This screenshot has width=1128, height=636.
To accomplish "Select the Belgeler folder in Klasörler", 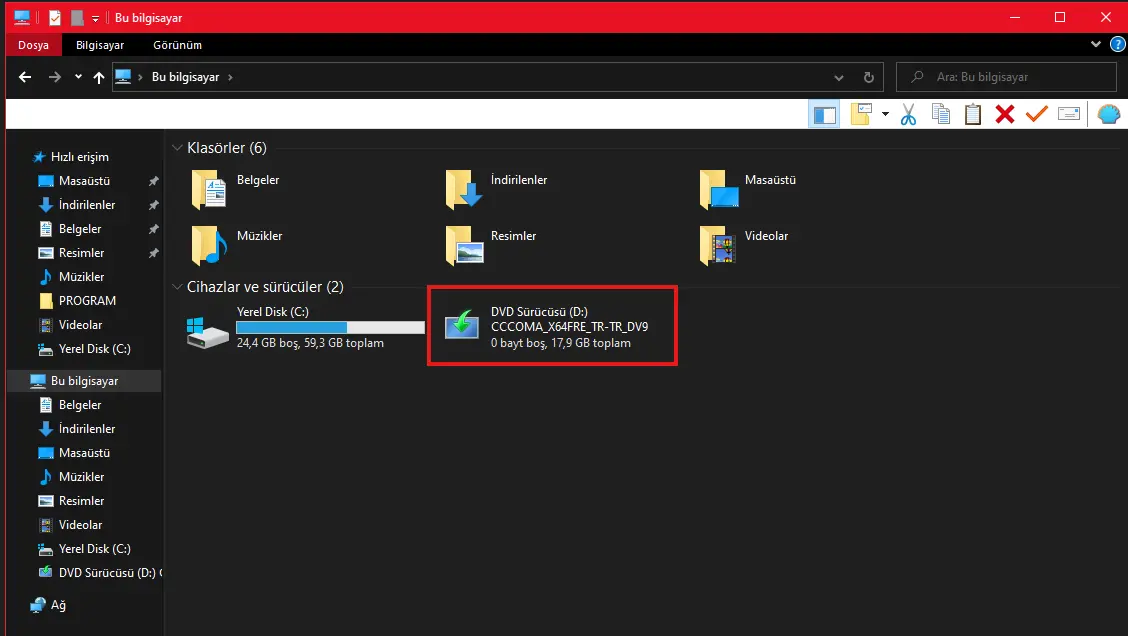I will tap(235, 189).
